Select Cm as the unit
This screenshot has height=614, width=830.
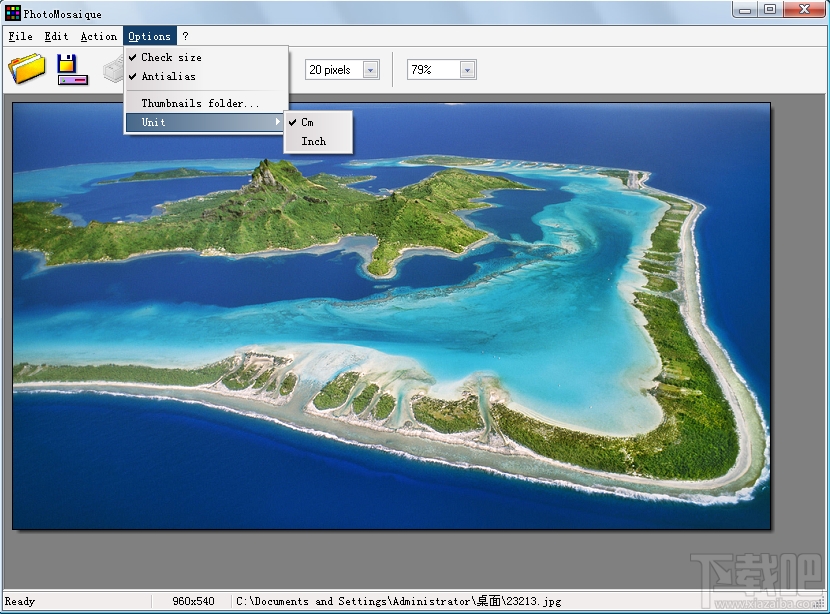(x=318, y=122)
